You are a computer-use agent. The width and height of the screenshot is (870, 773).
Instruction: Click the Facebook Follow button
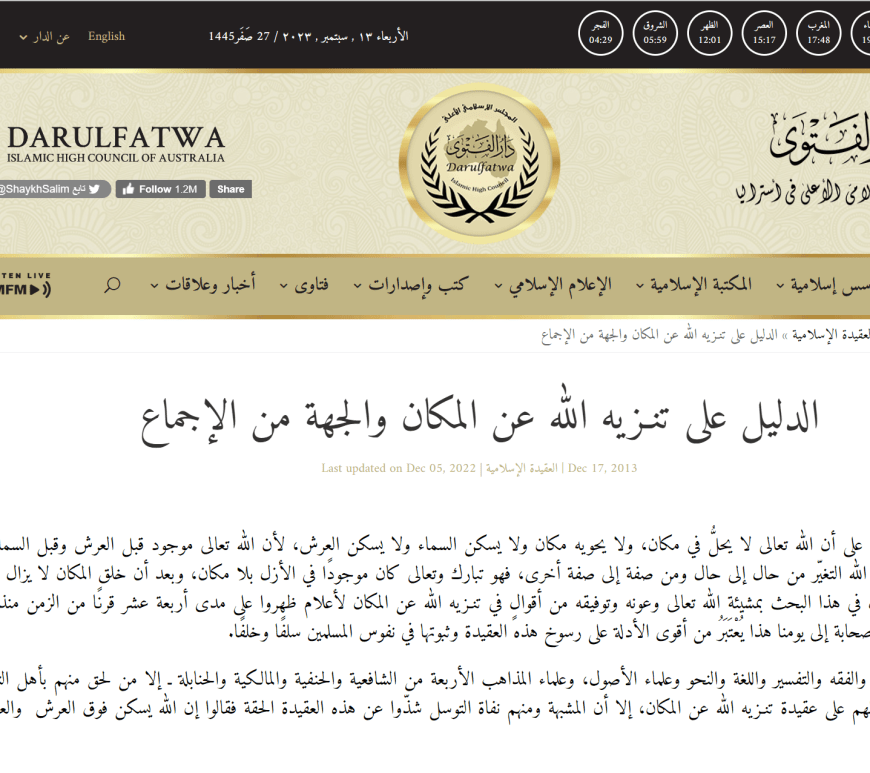[x=161, y=189]
